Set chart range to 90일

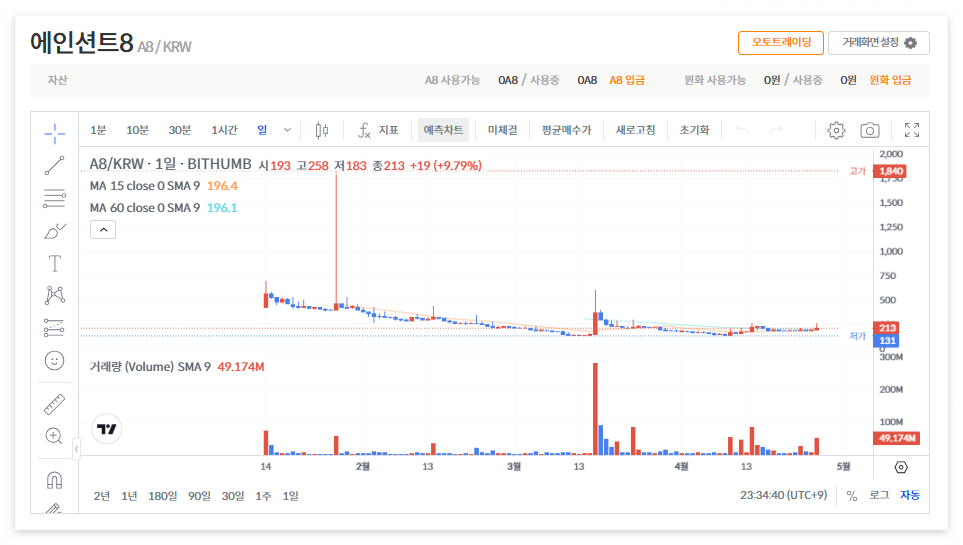pyautogui.click(x=199, y=496)
